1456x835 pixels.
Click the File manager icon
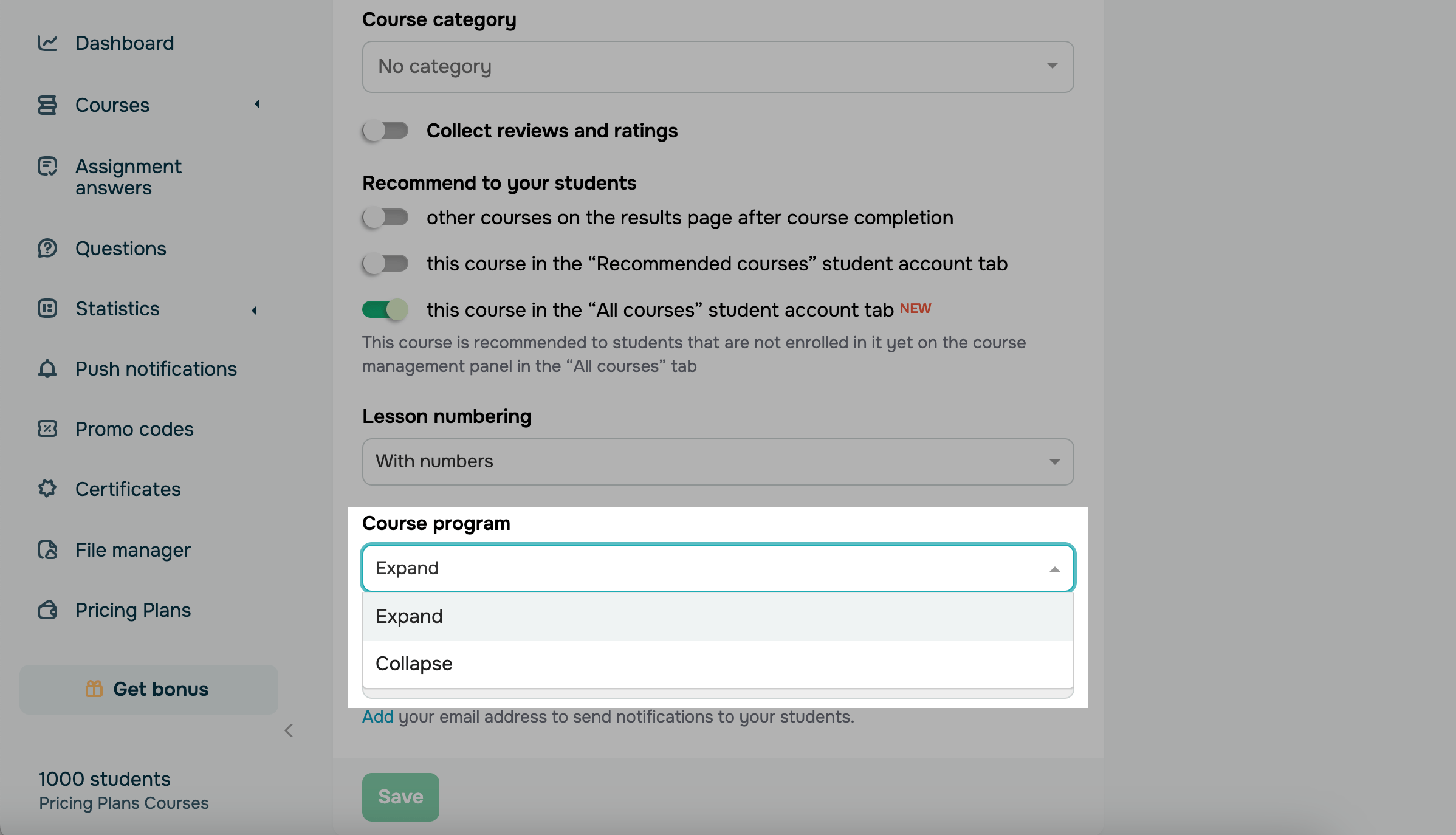tap(47, 549)
